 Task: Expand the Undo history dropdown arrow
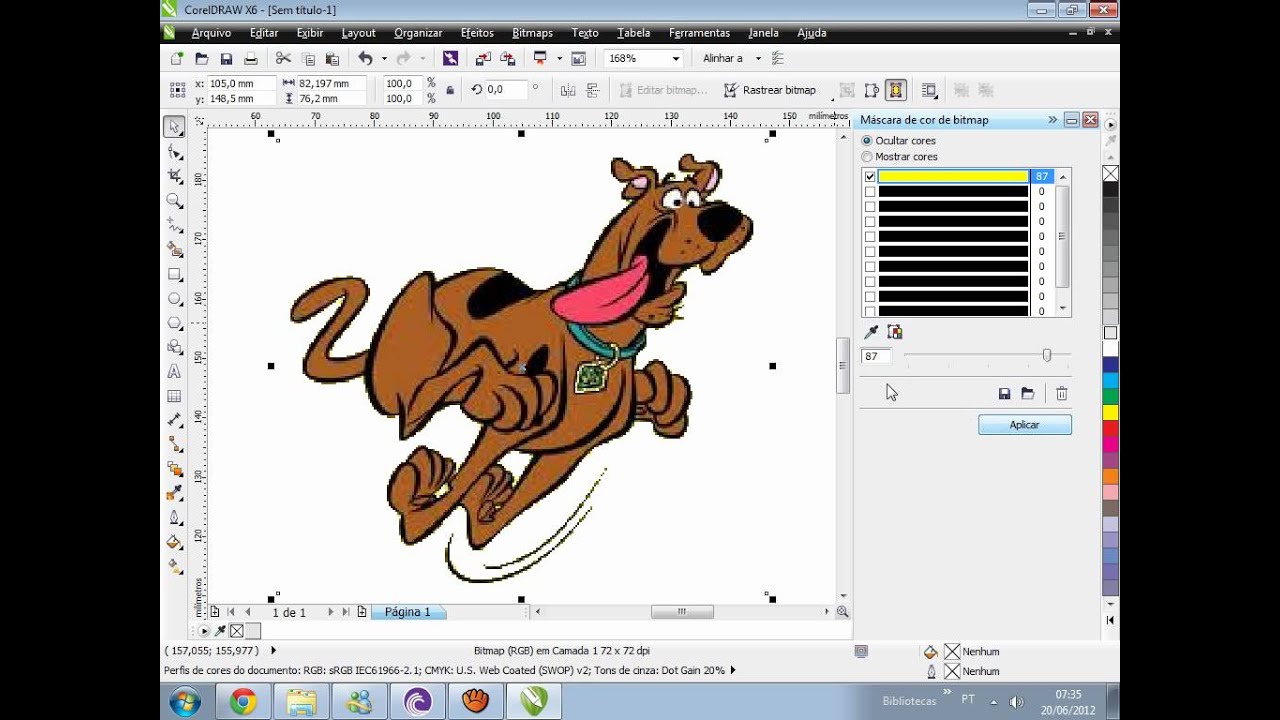click(x=383, y=59)
